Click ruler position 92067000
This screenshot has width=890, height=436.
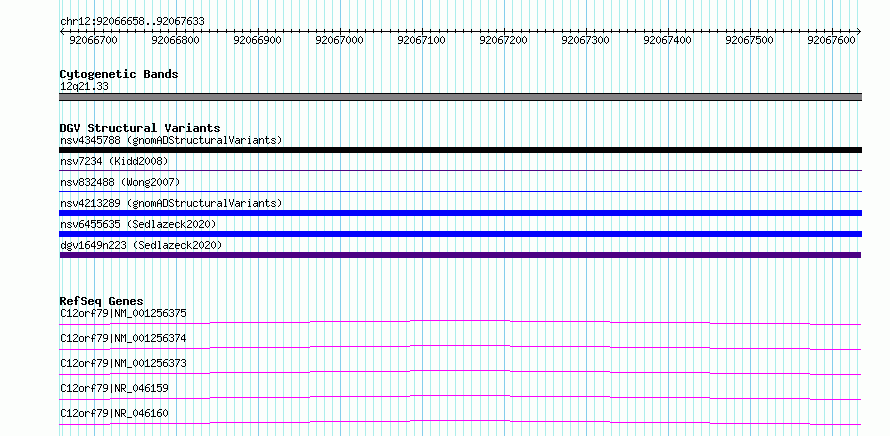point(339,40)
